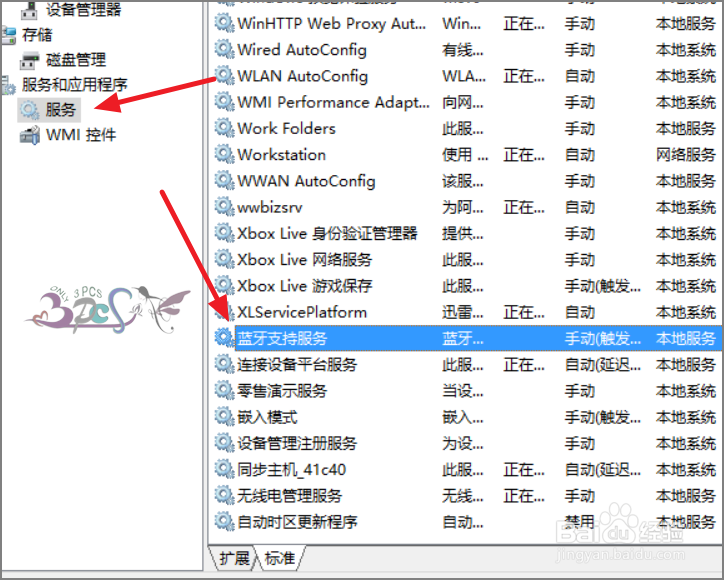Select the wwbizsrv service name
The height and width of the screenshot is (580, 724).
(x=270, y=208)
